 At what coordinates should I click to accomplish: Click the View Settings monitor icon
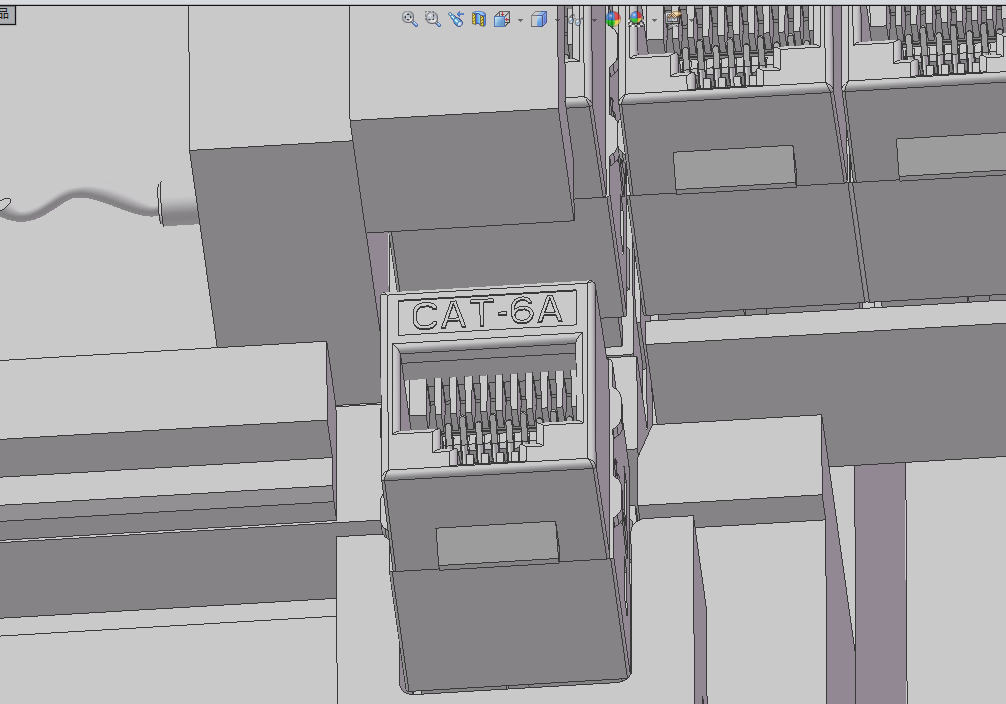(x=672, y=18)
